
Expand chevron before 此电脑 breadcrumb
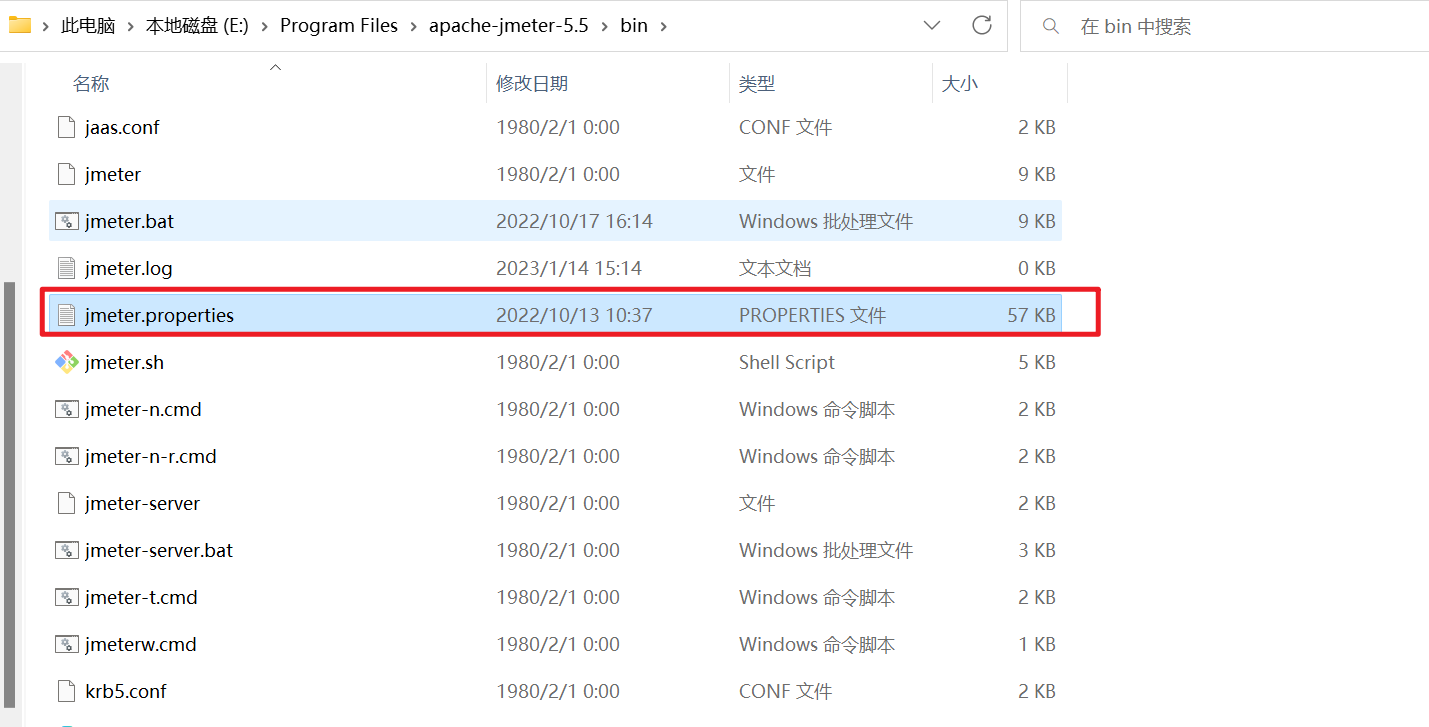coord(45,26)
